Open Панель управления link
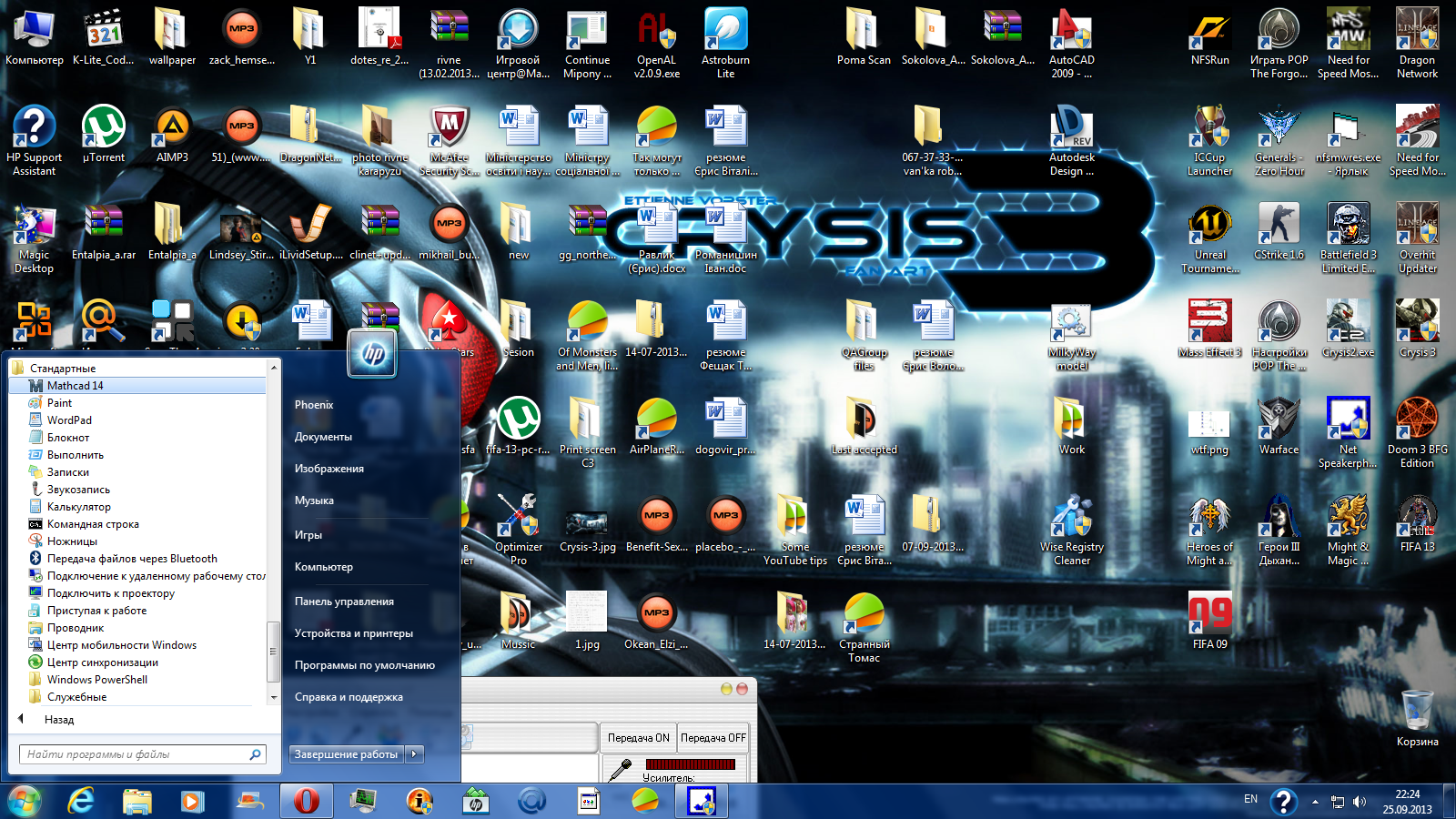 [344, 602]
